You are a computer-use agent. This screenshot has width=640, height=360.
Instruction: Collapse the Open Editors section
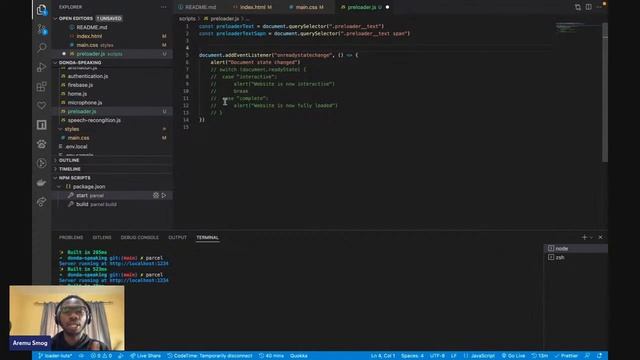pyautogui.click(x=56, y=18)
